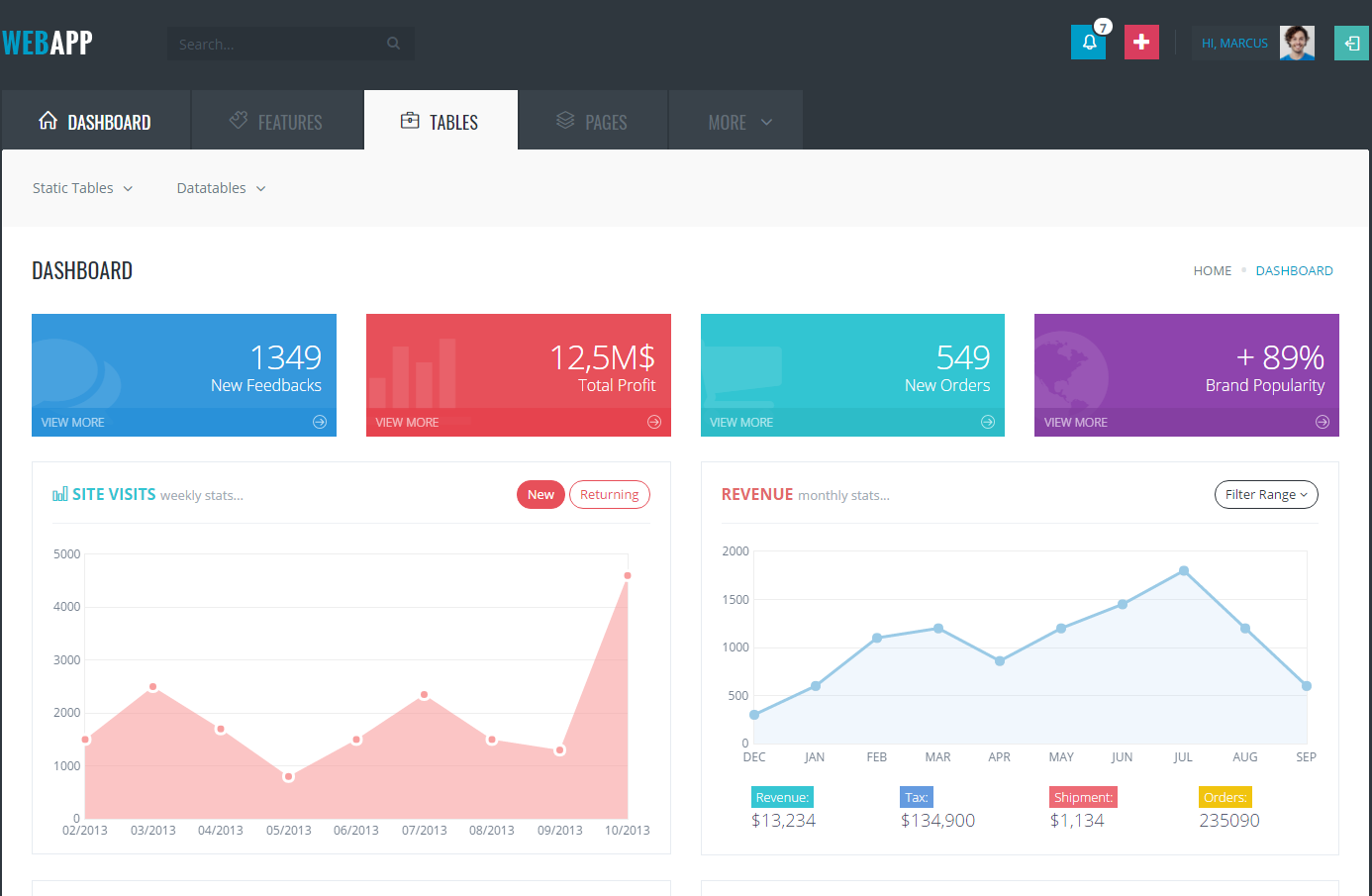
Task: Click inside the Search input field
Action: tap(277, 43)
